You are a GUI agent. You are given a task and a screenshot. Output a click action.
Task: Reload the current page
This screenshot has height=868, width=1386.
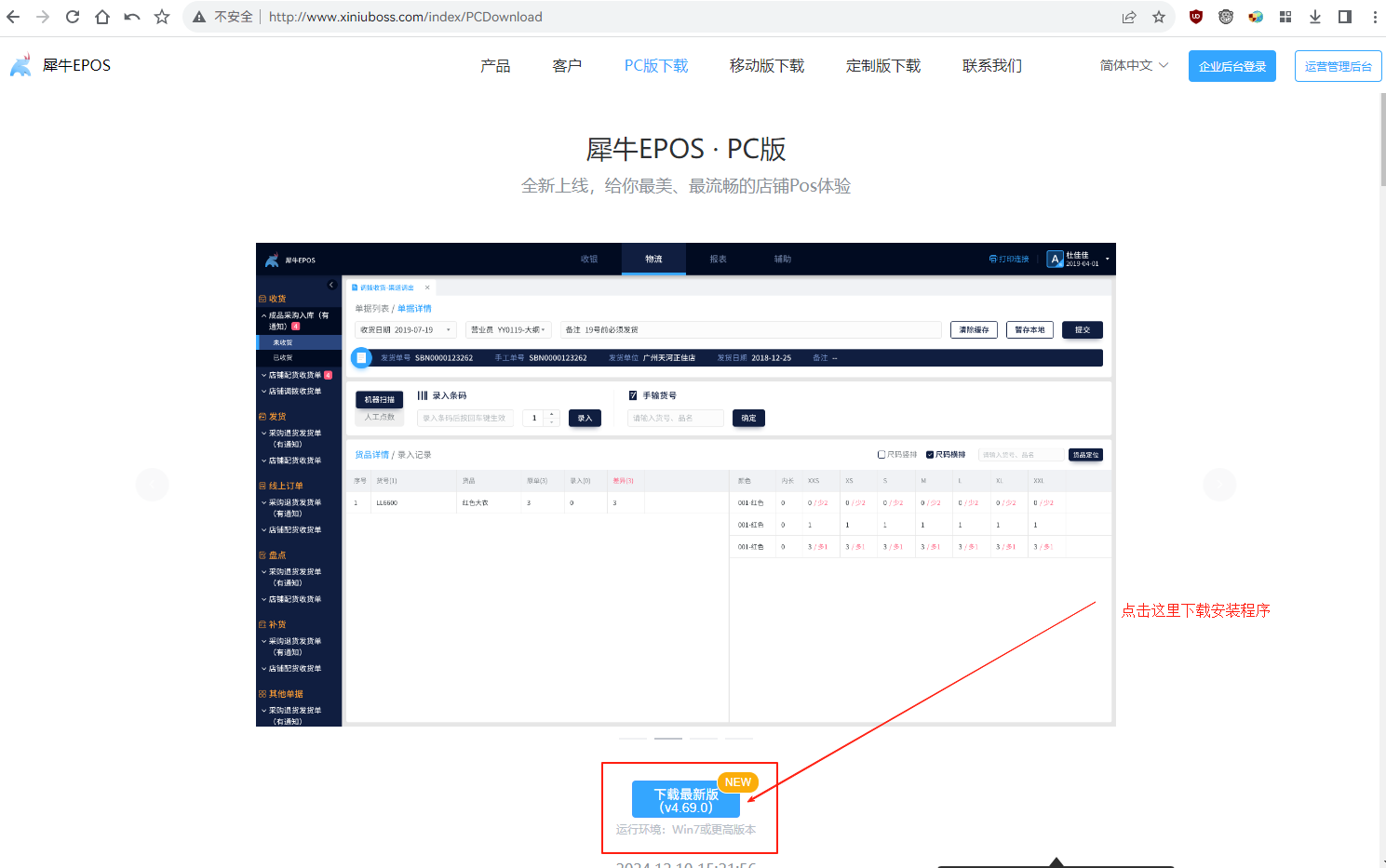(x=73, y=17)
